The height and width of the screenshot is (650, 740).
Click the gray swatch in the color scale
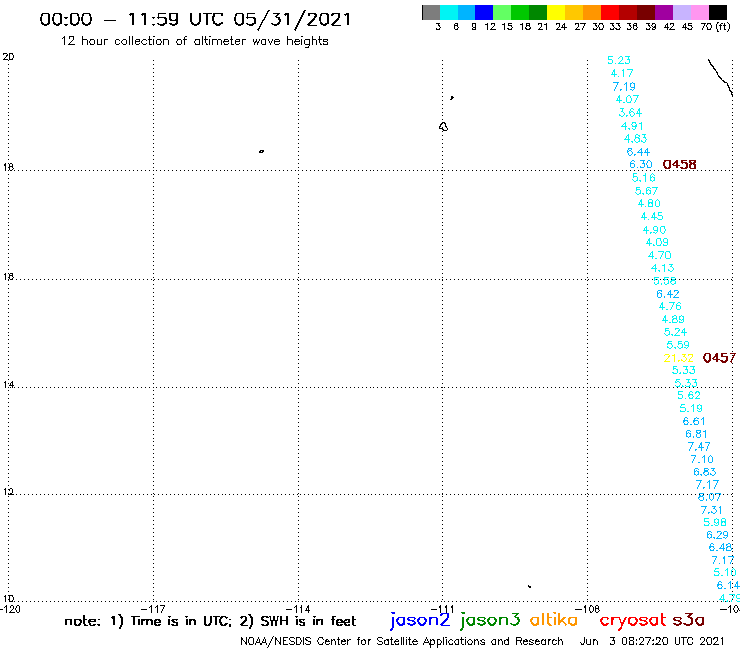click(x=431, y=12)
